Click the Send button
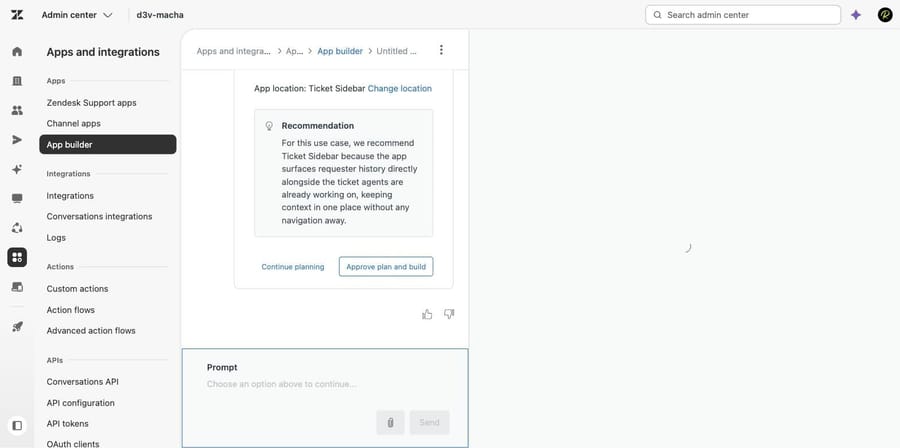The image size is (900, 448). 429,422
